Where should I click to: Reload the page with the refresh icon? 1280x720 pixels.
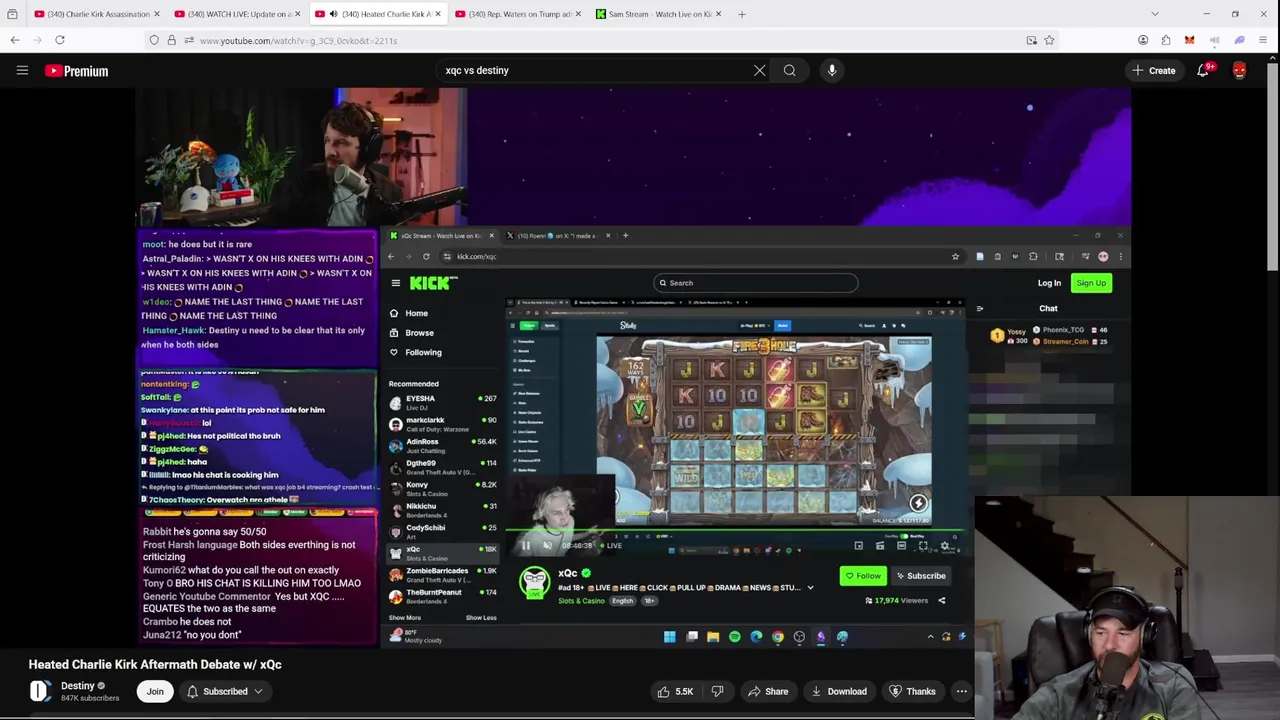tap(60, 40)
